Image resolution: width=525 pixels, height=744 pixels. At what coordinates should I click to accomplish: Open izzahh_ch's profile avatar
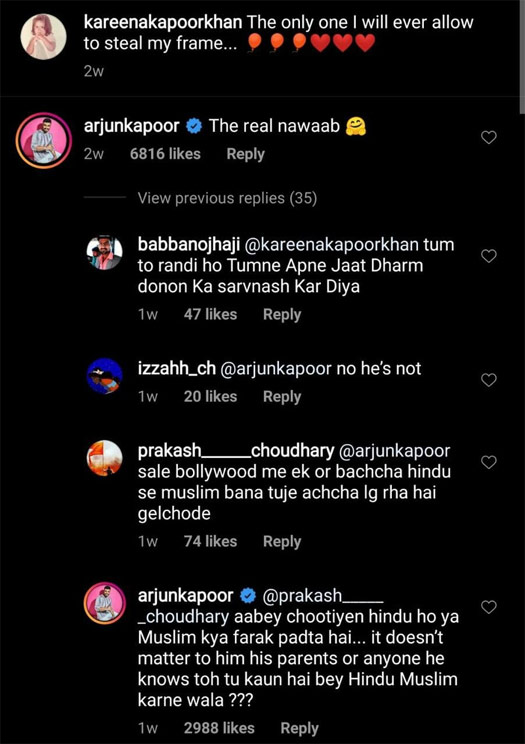[104, 376]
